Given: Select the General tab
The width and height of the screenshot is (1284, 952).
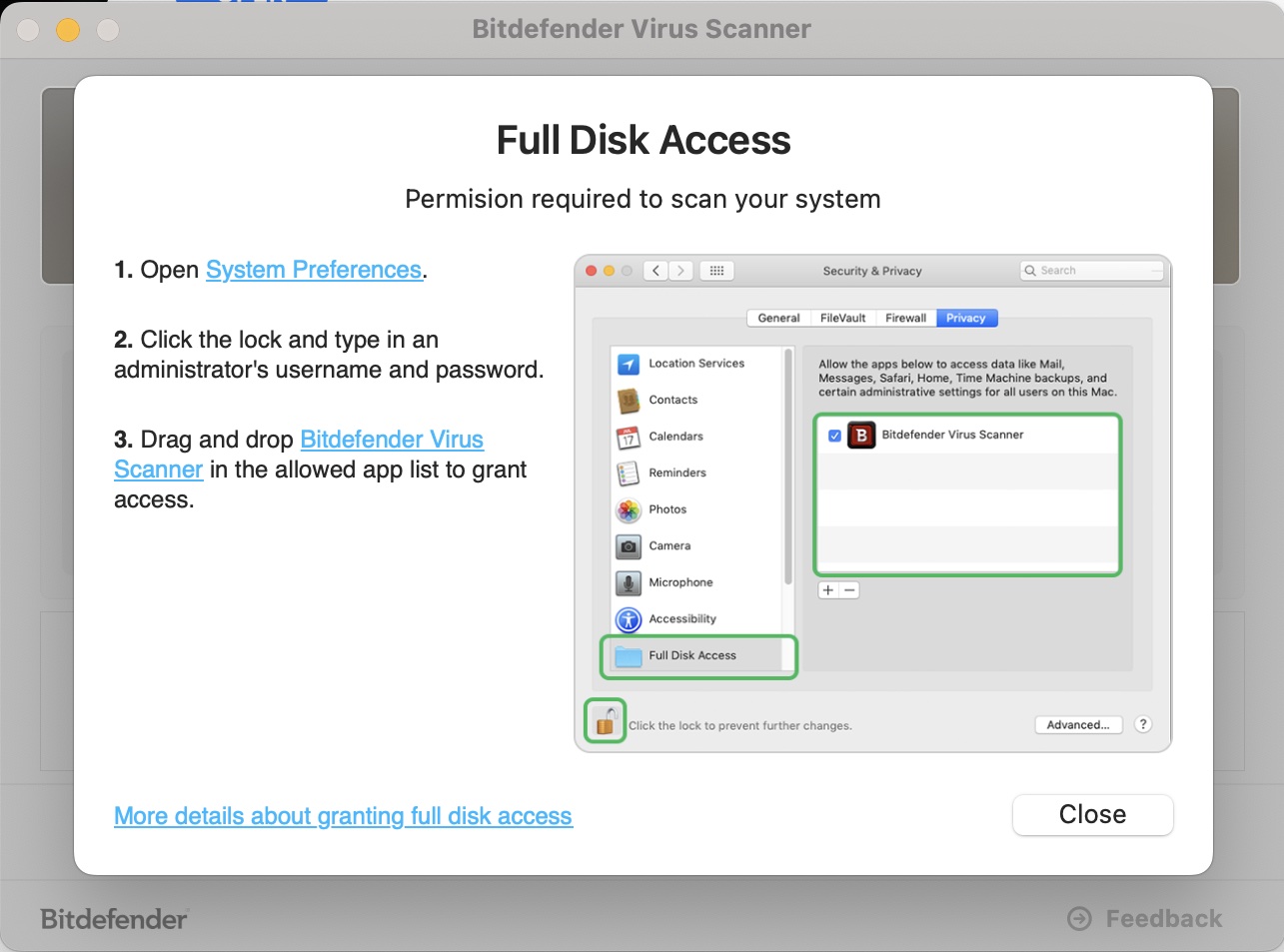Looking at the screenshot, I should pos(778,318).
